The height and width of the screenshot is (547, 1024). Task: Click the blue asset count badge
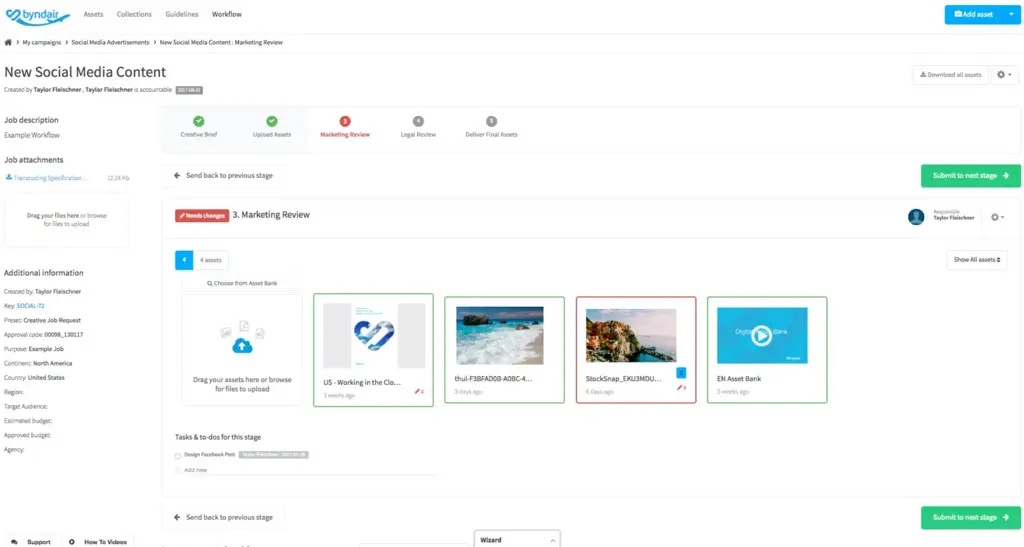pyautogui.click(x=184, y=260)
